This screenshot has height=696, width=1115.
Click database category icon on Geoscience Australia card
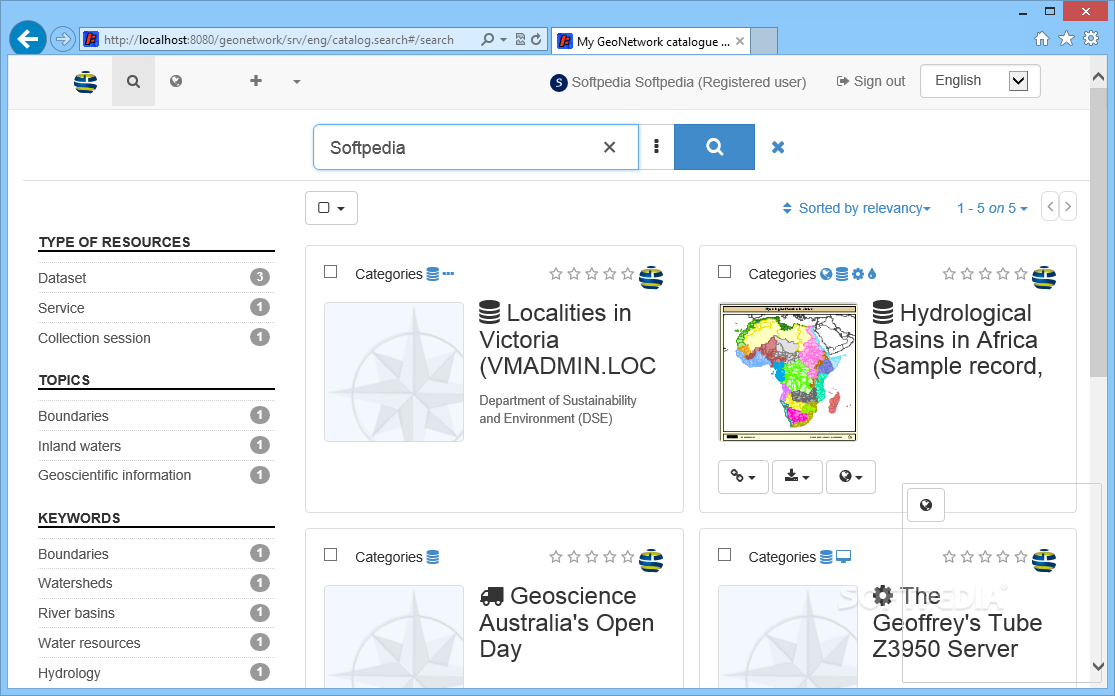[x=432, y=557]
